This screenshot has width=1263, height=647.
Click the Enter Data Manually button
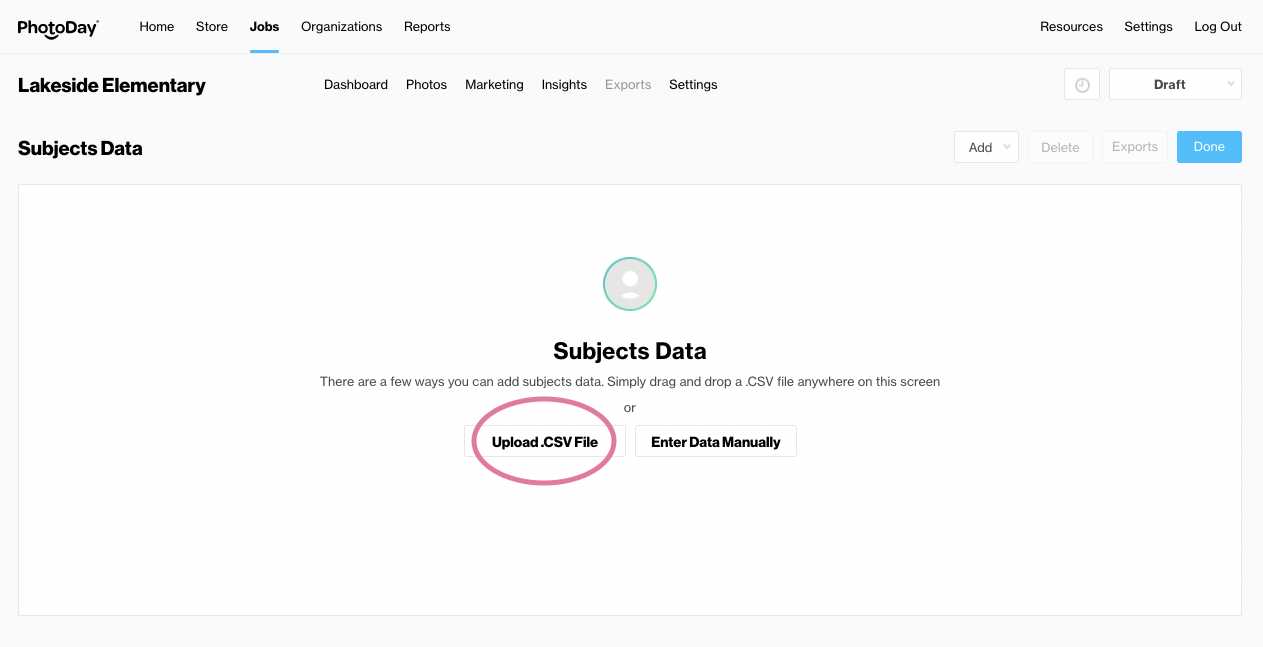coord(716,442)
